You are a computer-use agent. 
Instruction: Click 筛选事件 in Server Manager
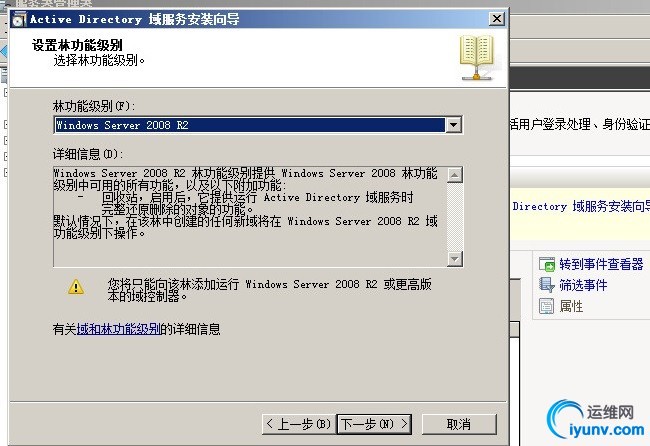583,285
